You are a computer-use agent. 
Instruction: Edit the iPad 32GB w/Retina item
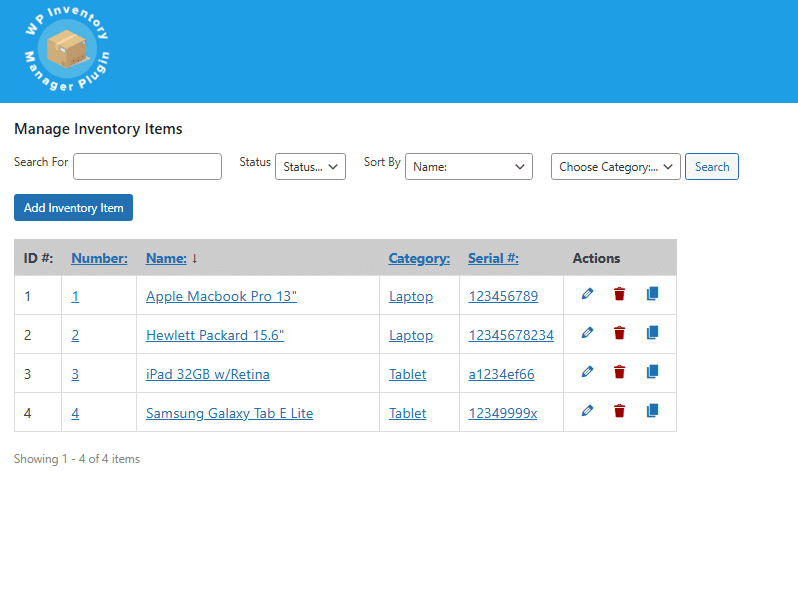pos(587,372)
